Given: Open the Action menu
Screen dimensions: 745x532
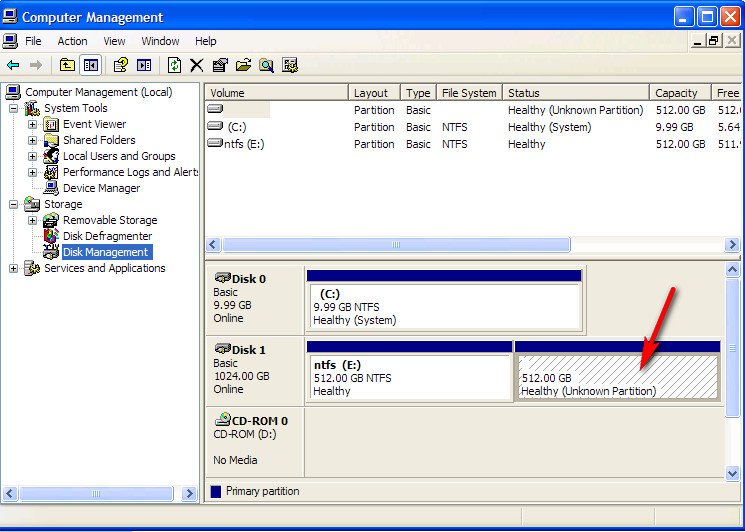Looking at the screenshot, I should click(72, 41).
